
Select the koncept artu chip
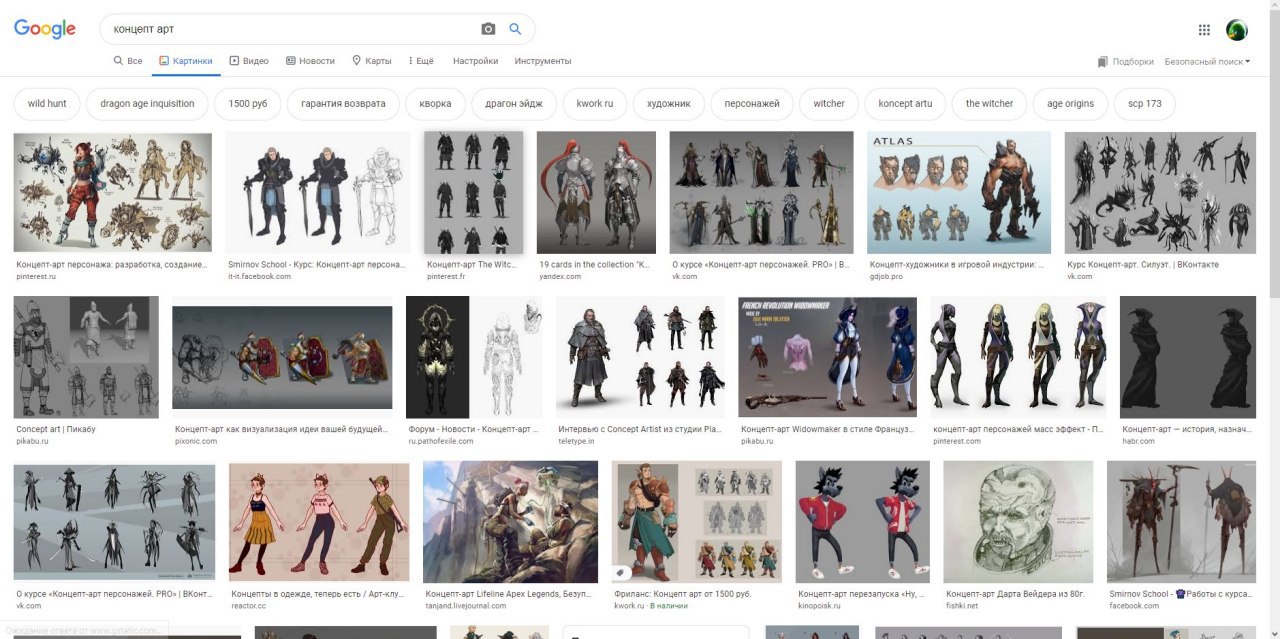coord(905,104)
